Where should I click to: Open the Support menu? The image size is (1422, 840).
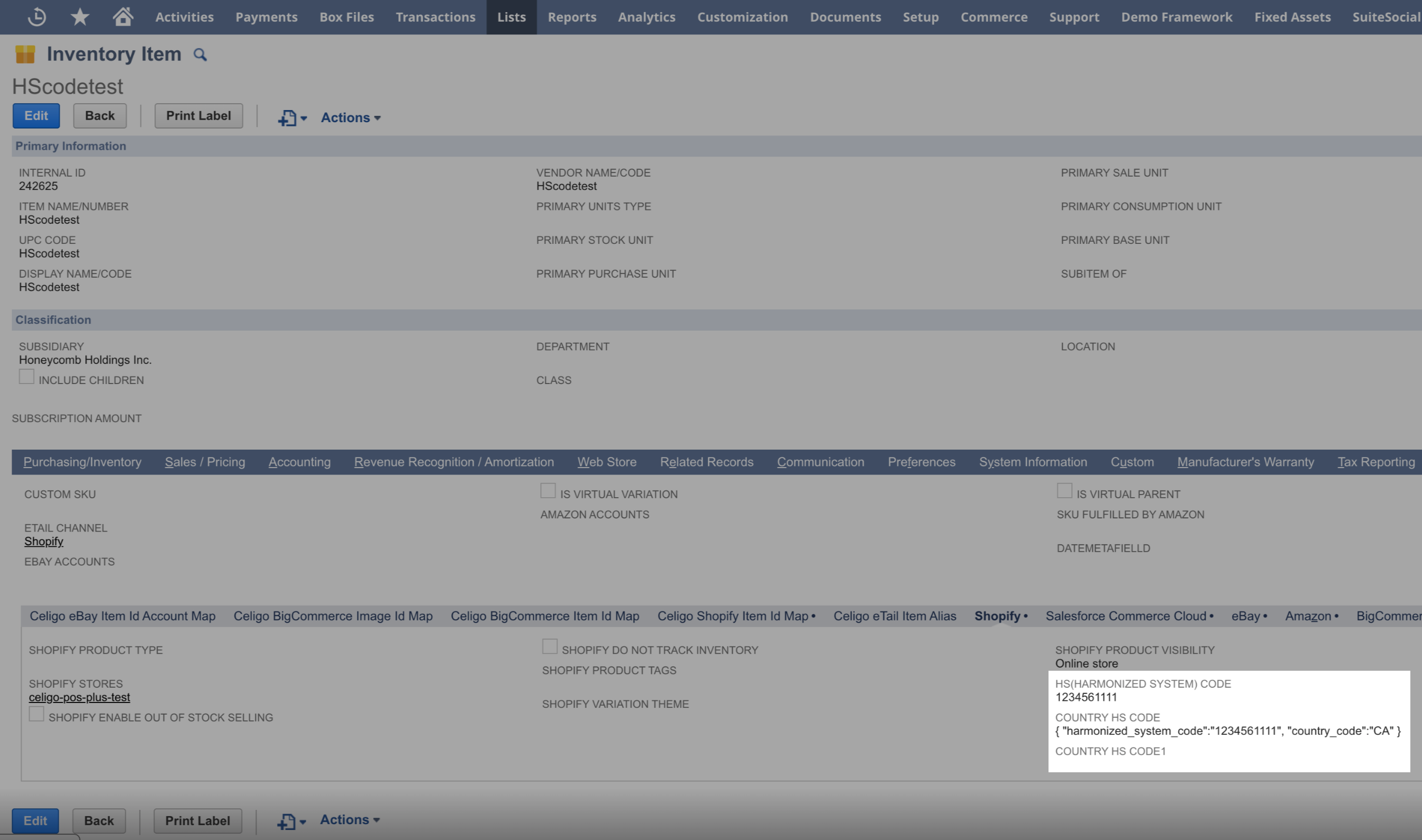pos(1074,17)
